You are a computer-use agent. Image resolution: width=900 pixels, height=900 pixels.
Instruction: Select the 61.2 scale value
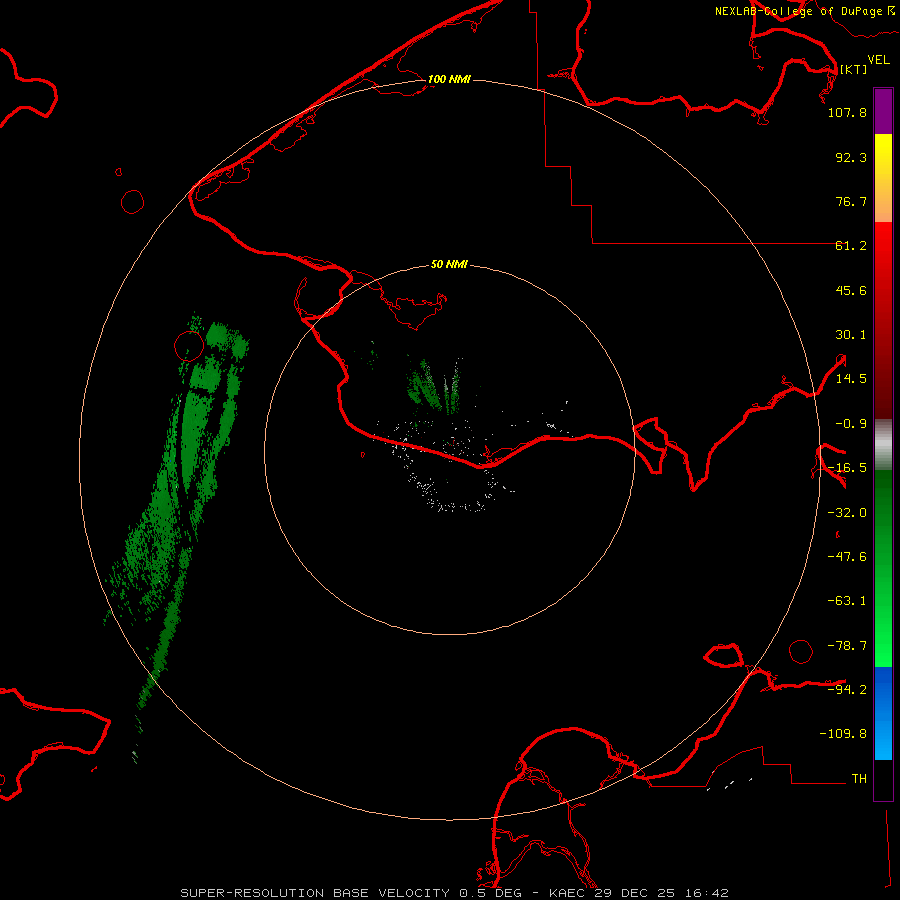point(851,246)
